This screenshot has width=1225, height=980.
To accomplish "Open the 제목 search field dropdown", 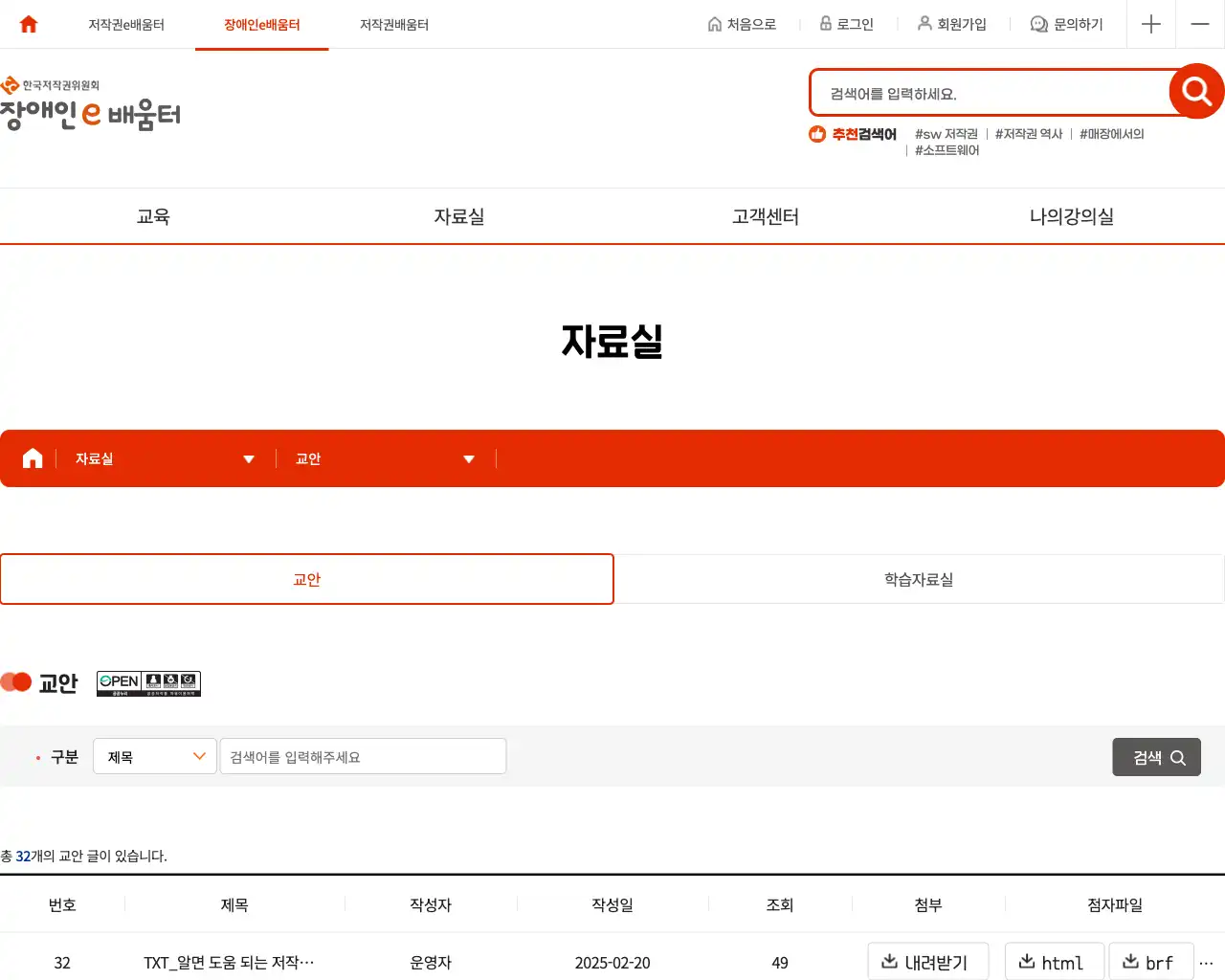I will (154, 756).
